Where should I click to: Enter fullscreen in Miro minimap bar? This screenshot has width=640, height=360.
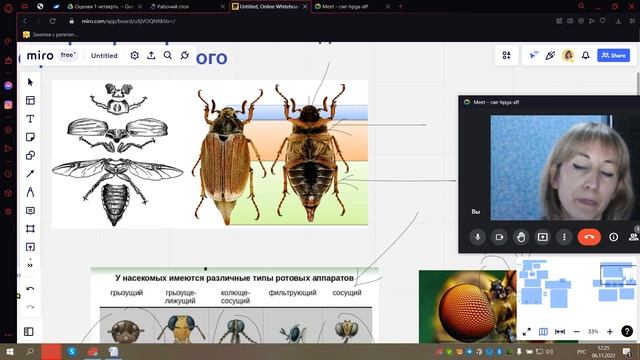click(527, 332)
